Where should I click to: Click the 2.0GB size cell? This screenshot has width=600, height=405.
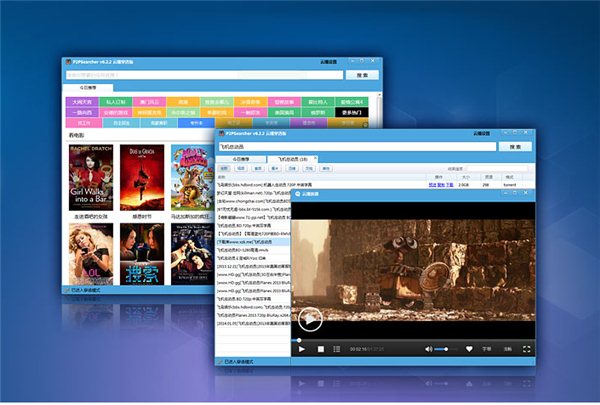[464, 185]
